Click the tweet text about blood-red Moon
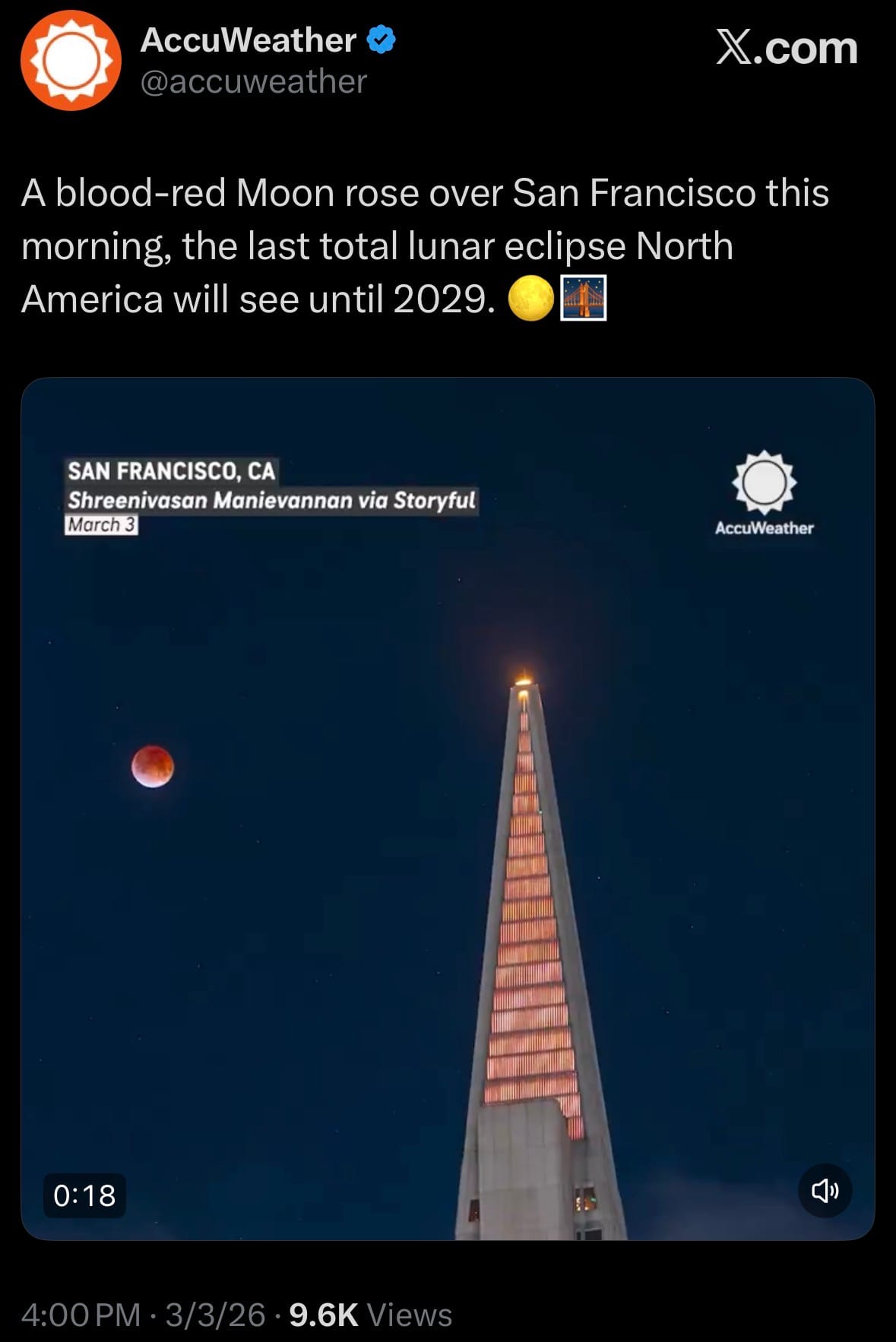 coord(426,246)
